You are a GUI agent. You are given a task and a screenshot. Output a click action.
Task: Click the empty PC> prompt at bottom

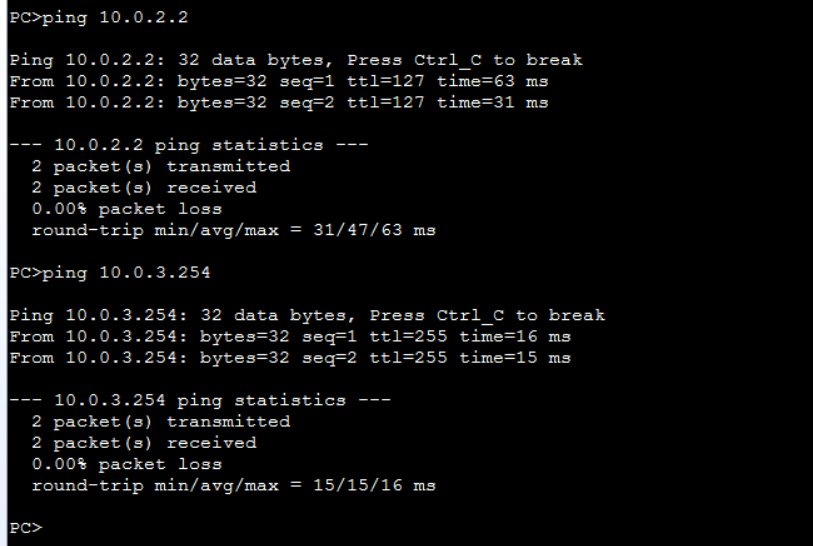26,527
